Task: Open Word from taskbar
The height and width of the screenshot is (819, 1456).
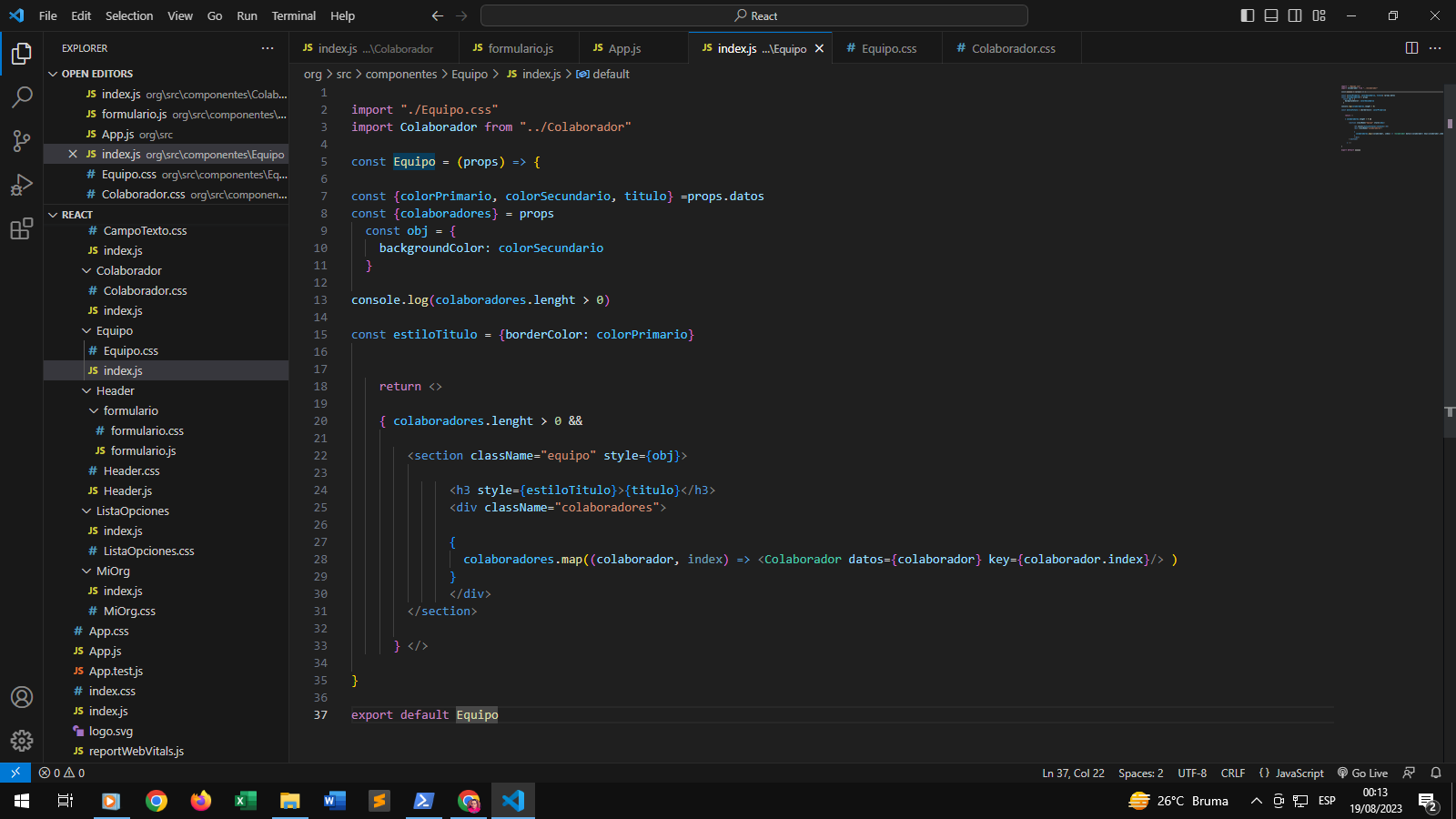Action: tap(334, 801)
